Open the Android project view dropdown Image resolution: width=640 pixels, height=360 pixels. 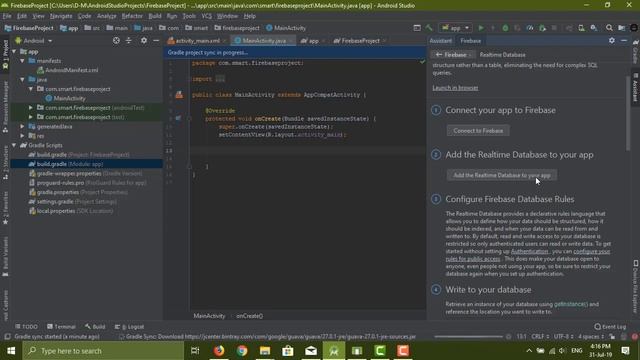tap(34, 41)
